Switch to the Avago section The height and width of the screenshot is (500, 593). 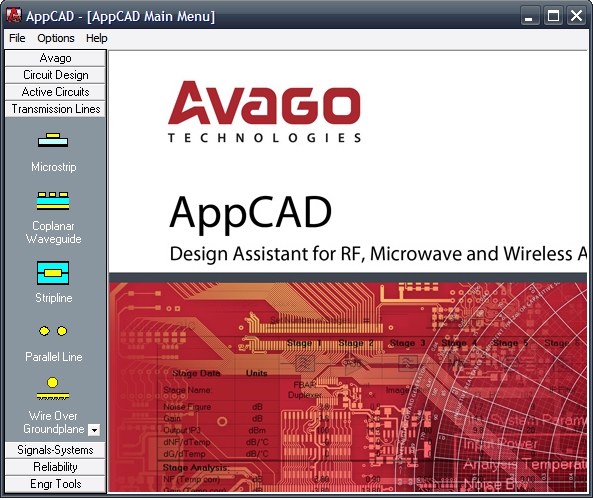click(x=55, y=58)
